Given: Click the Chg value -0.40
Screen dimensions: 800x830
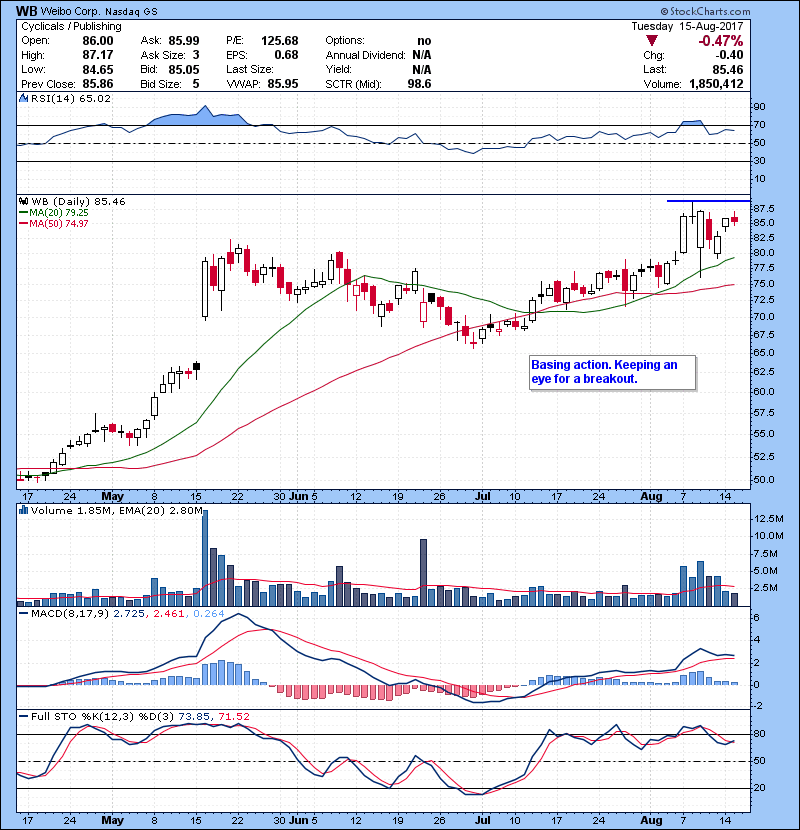Looking at the screenshot, I should pos(729,55).
